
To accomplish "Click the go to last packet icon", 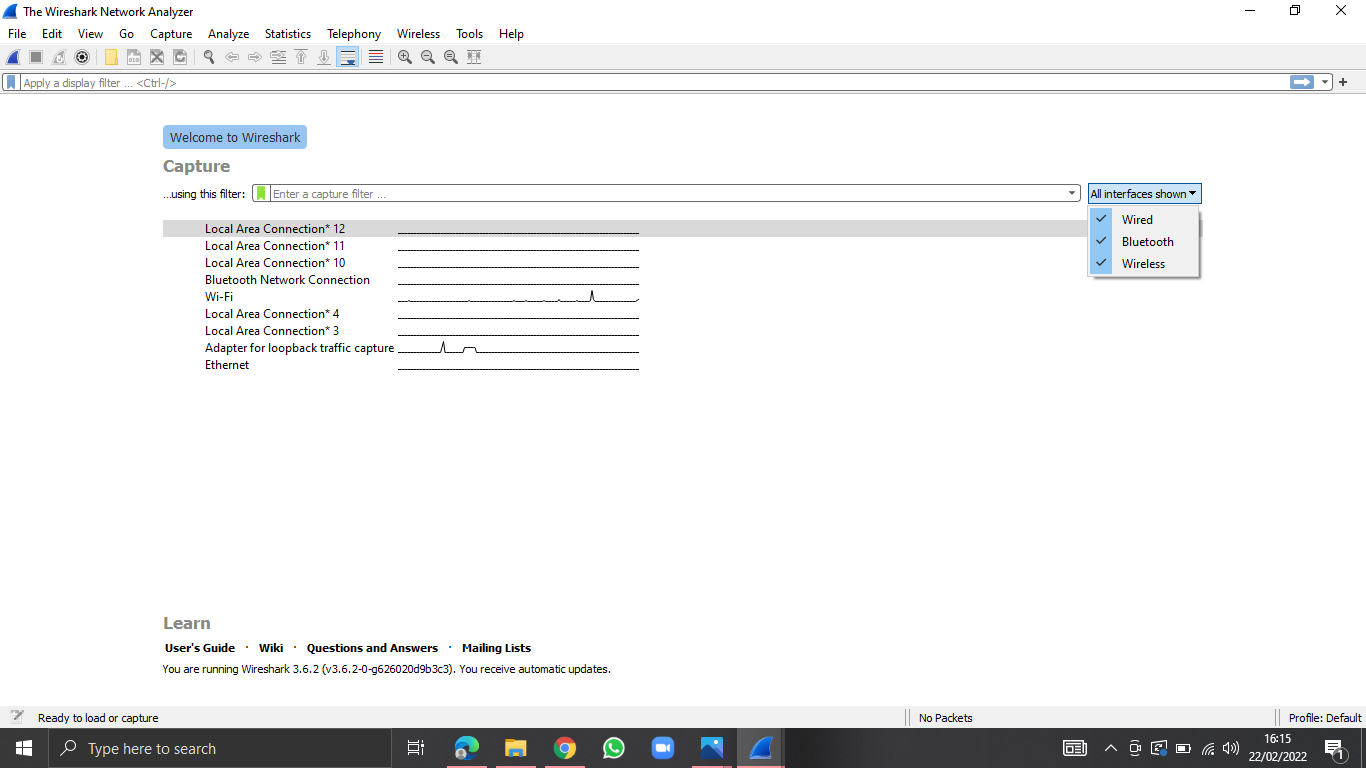I will pyautogui.click(x=324, y=57).
